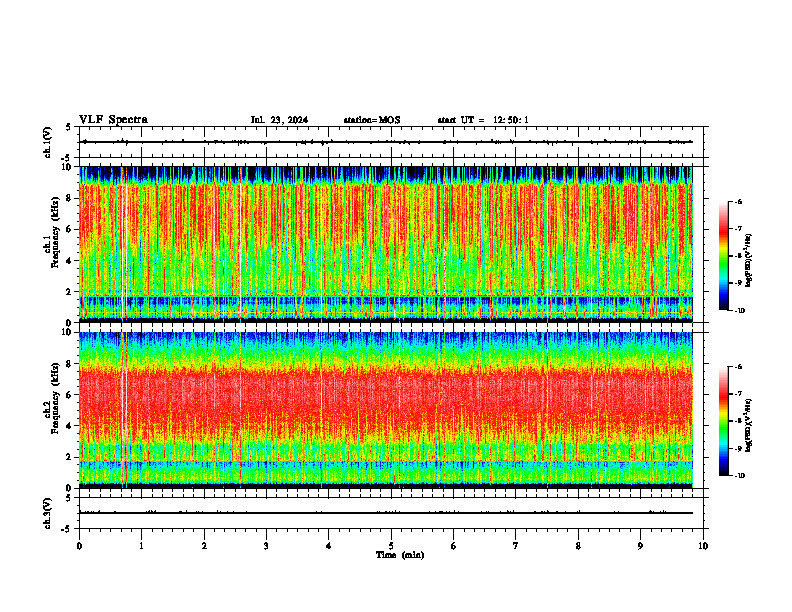Click the "station=MOS" header label
792x612 pixels.
pyautogui.click(x=372, y=120)
